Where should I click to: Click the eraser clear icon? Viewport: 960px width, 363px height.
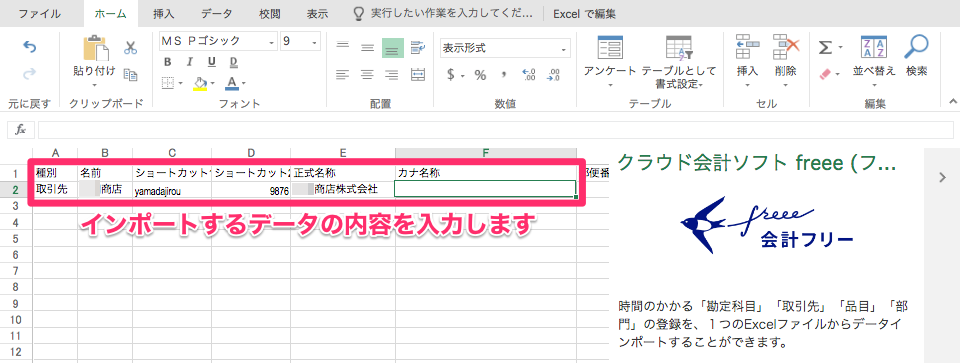(825, 74)
